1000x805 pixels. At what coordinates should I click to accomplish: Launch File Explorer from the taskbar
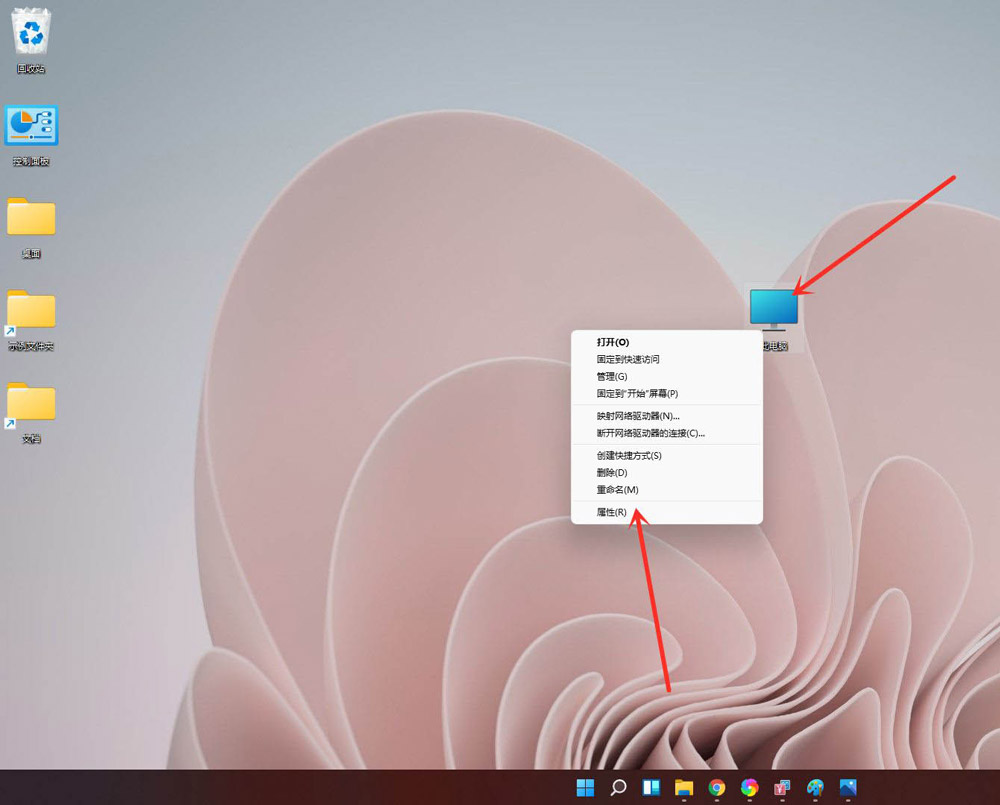684,789
